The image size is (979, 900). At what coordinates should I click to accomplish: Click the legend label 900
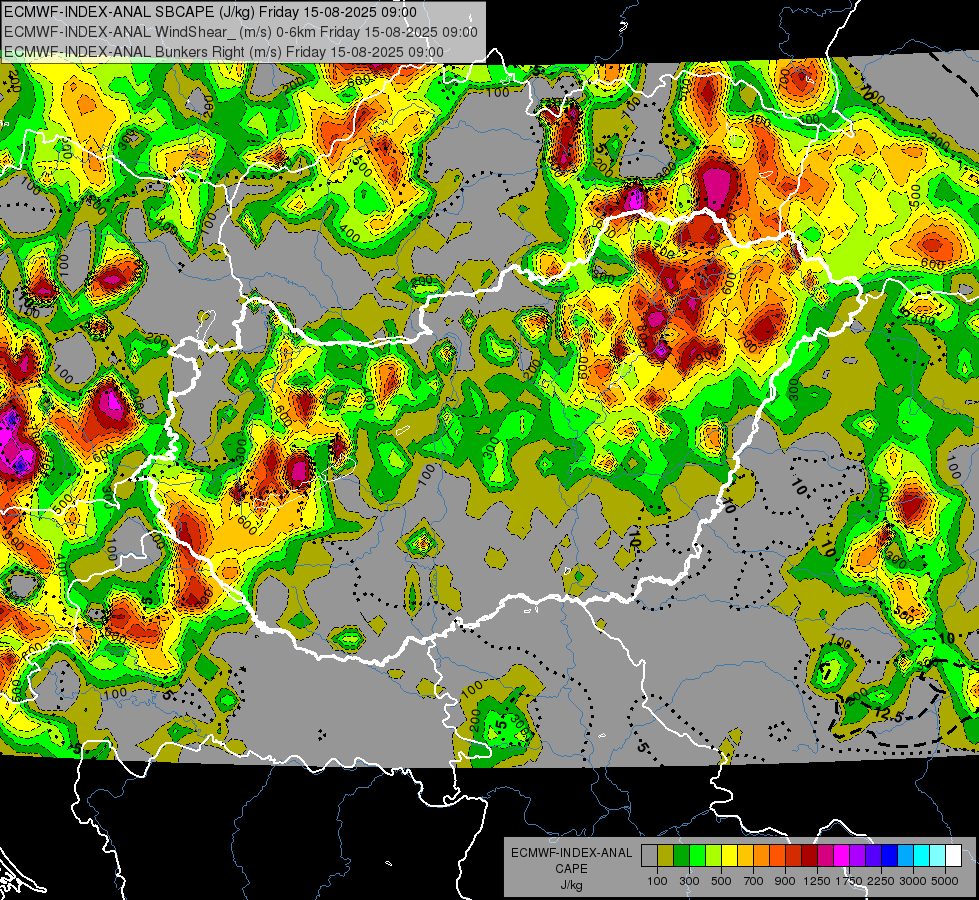click(x=785, y=881)
